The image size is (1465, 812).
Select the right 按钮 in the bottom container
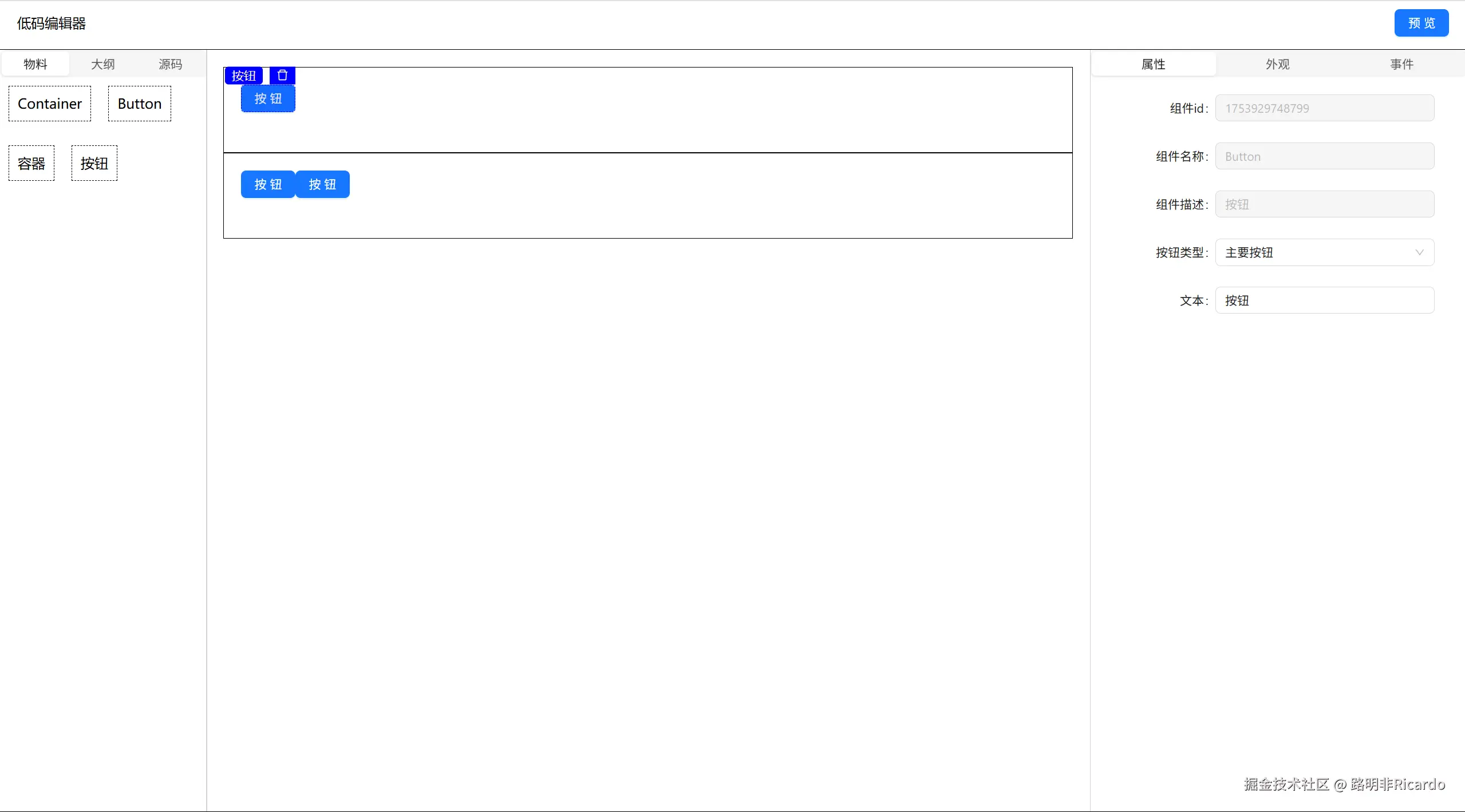(322, 184)
